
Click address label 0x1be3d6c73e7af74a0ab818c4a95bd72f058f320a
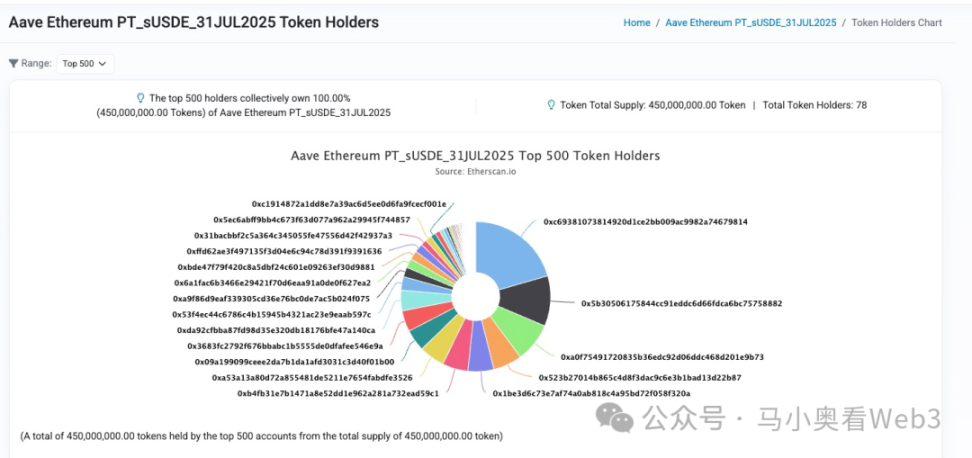[591, 394]
